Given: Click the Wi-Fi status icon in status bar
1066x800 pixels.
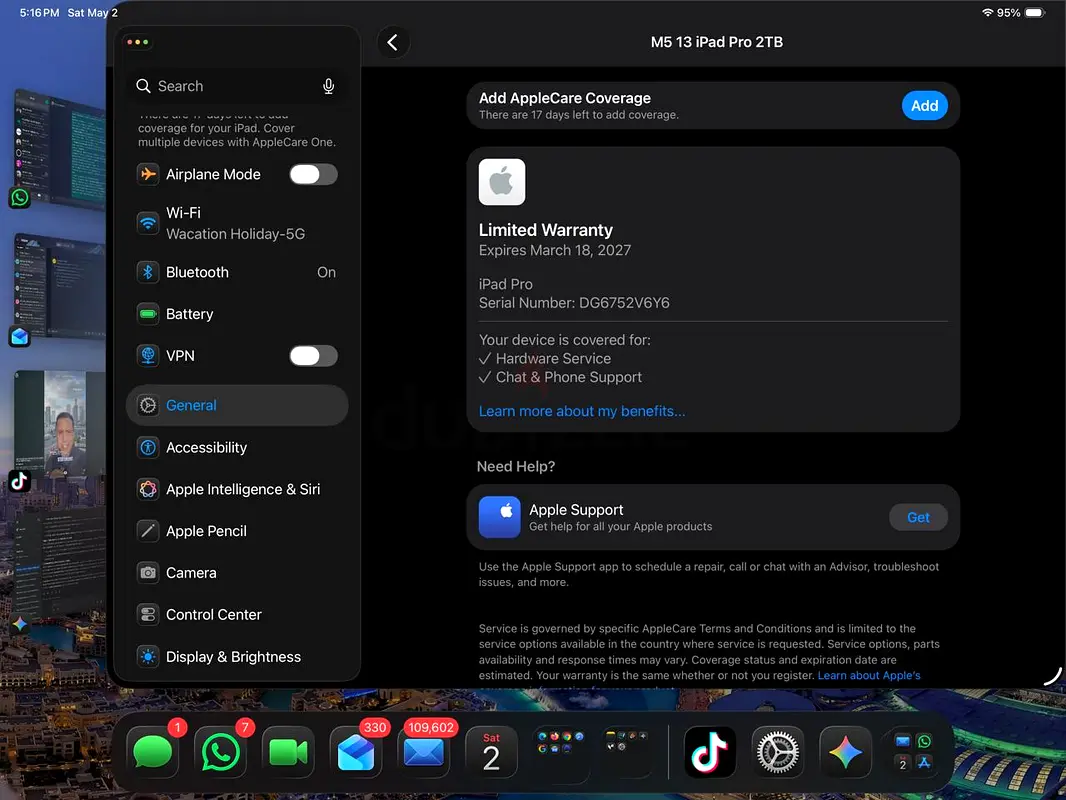Looking at the screenshot, I should [988, 12].
